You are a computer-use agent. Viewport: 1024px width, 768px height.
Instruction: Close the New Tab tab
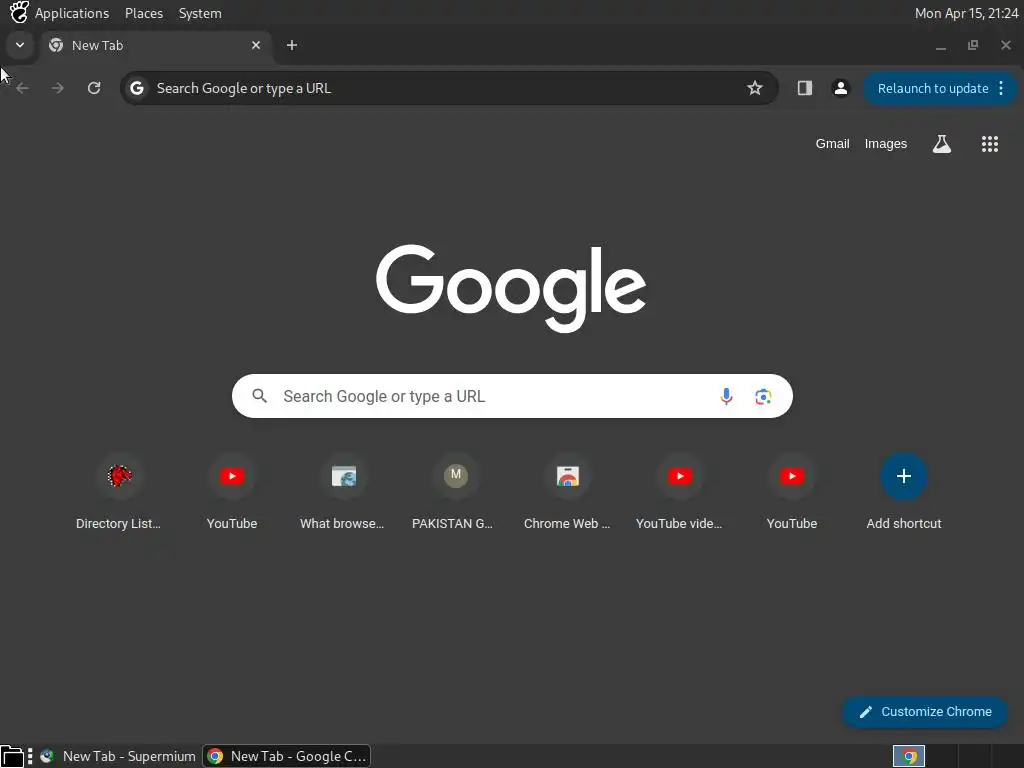[256, 45]
